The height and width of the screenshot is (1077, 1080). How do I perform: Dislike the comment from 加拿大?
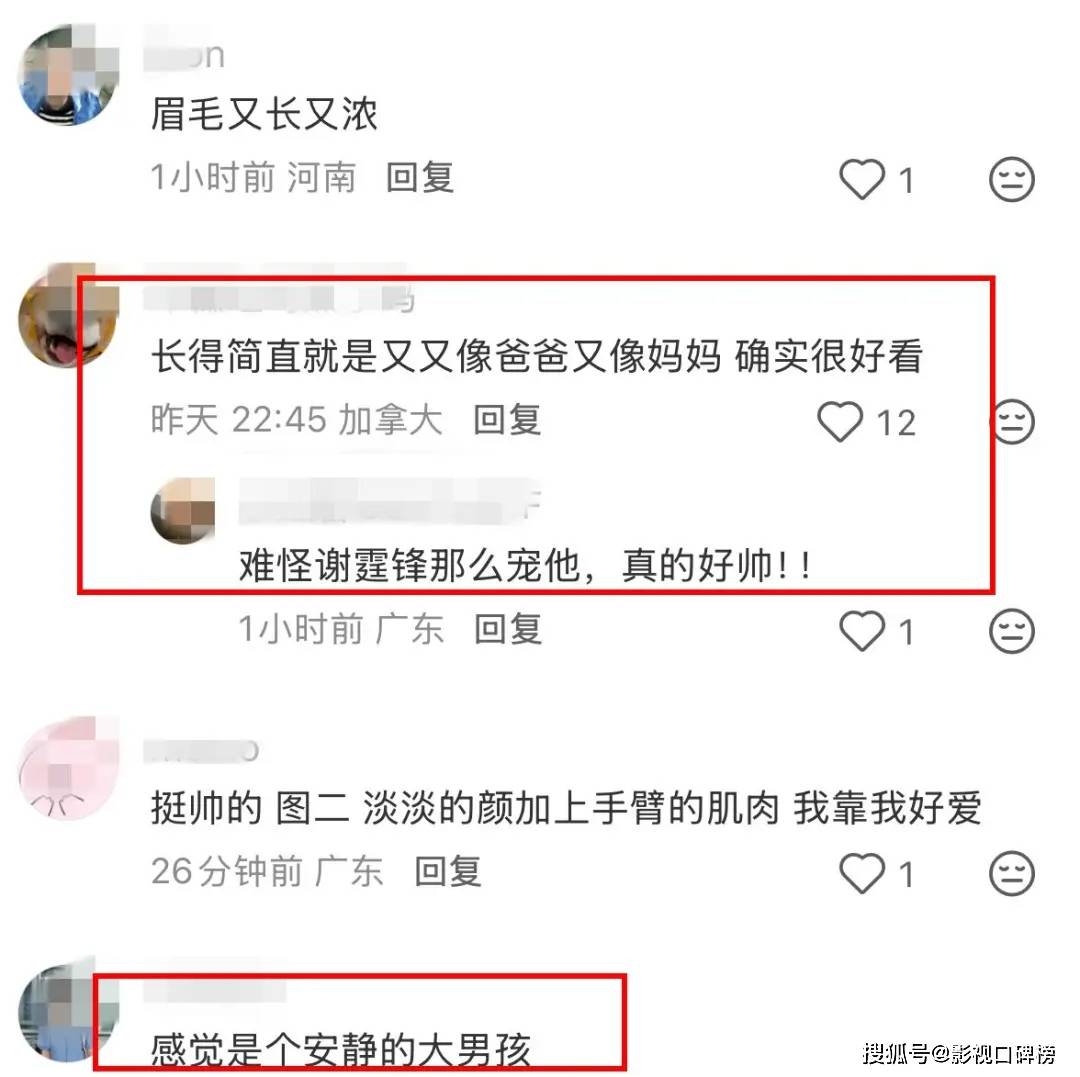coord(1012,421)
